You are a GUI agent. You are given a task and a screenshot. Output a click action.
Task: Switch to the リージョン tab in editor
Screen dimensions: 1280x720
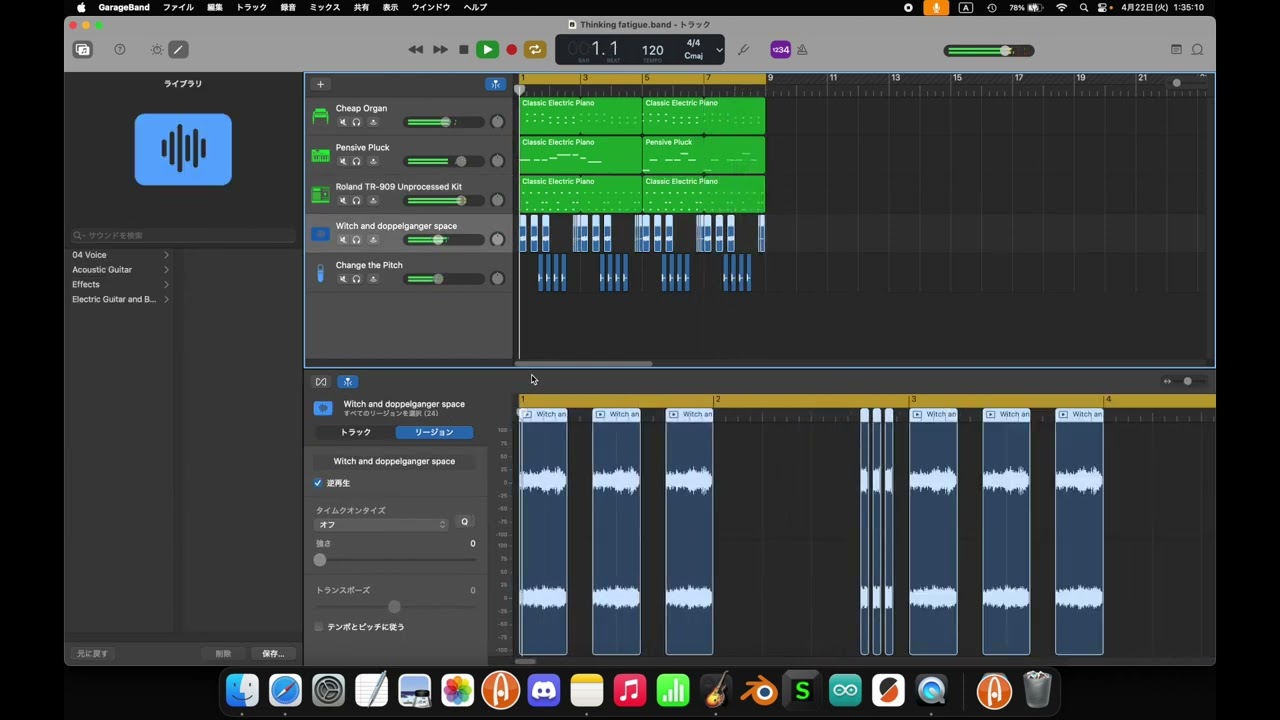coord(434,432)
